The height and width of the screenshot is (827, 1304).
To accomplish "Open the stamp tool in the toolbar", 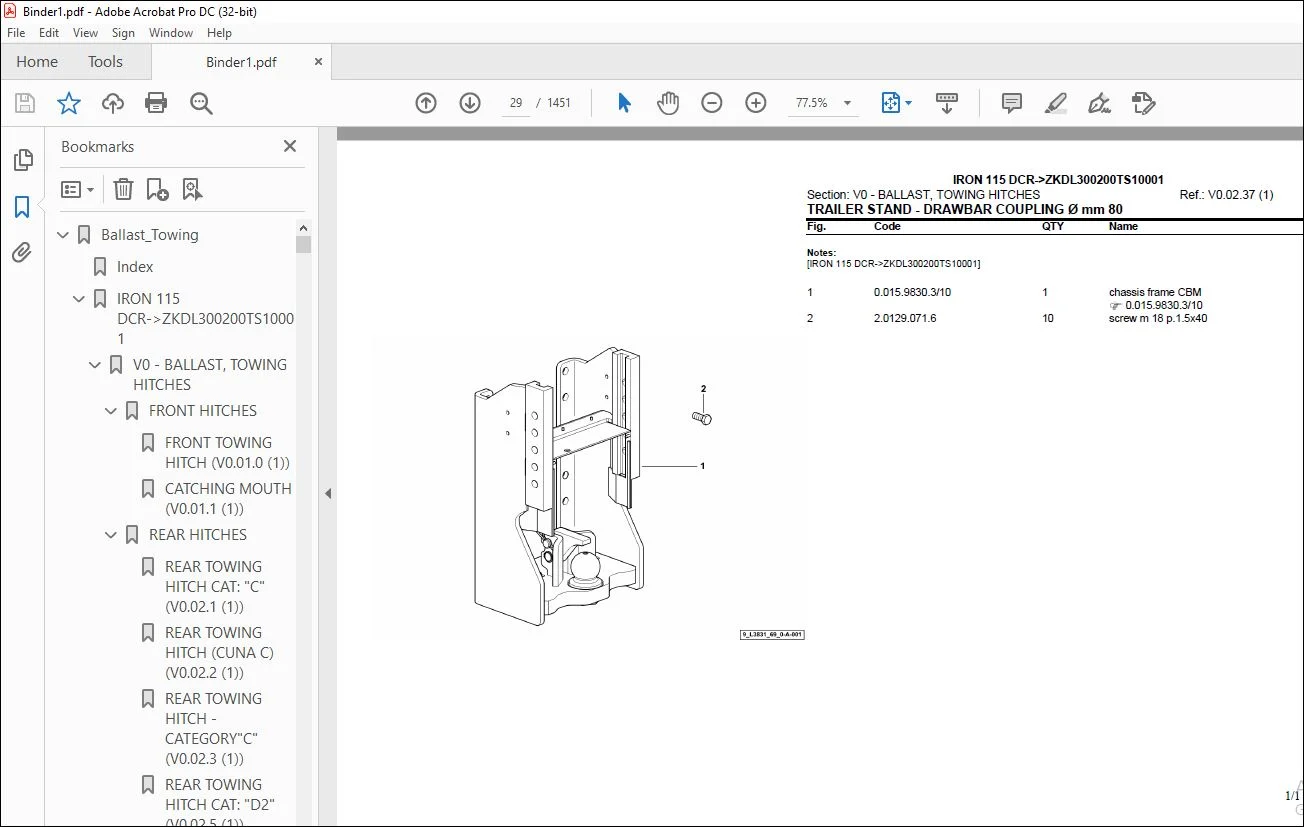I will (x=1144, y=103).
